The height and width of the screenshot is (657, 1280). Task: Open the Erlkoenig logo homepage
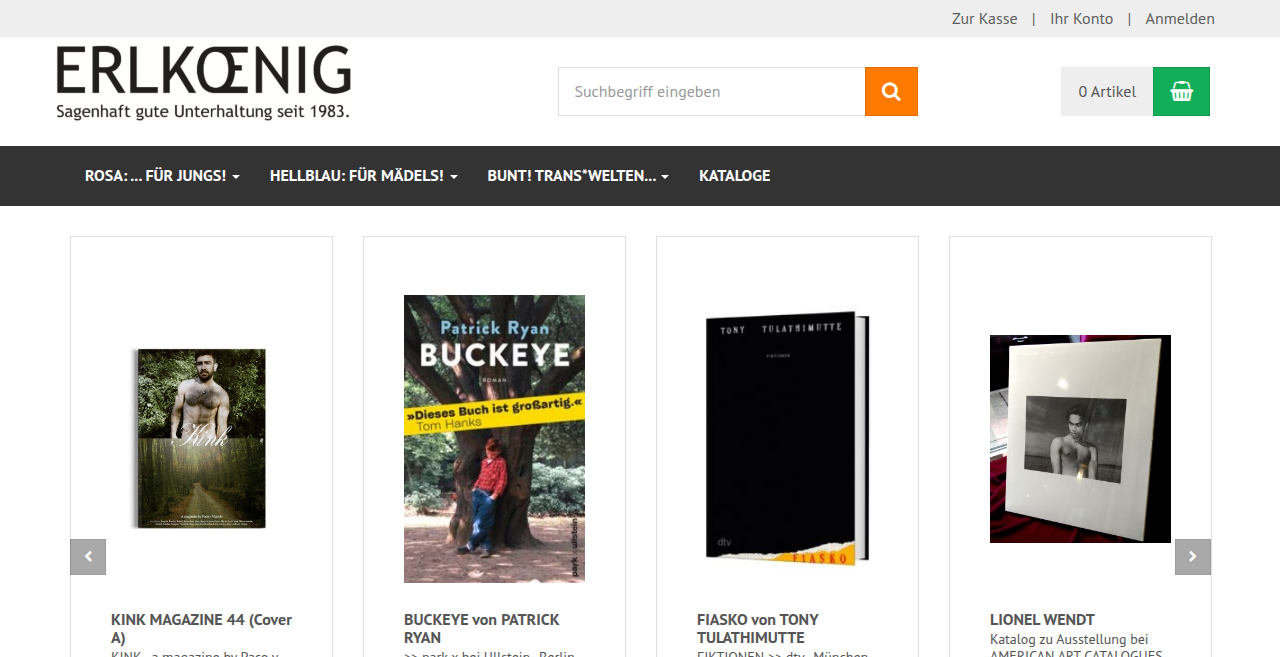tap(204, 83)
